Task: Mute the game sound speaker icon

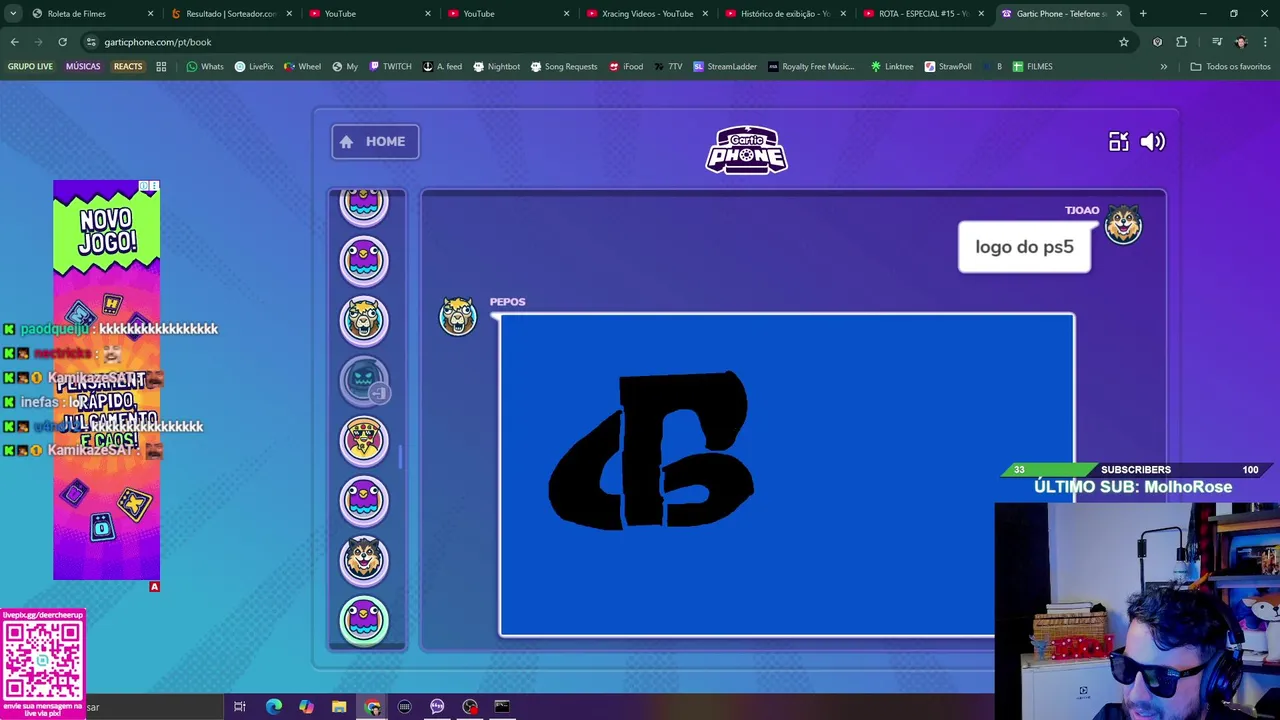Action: click(1152, 142)
